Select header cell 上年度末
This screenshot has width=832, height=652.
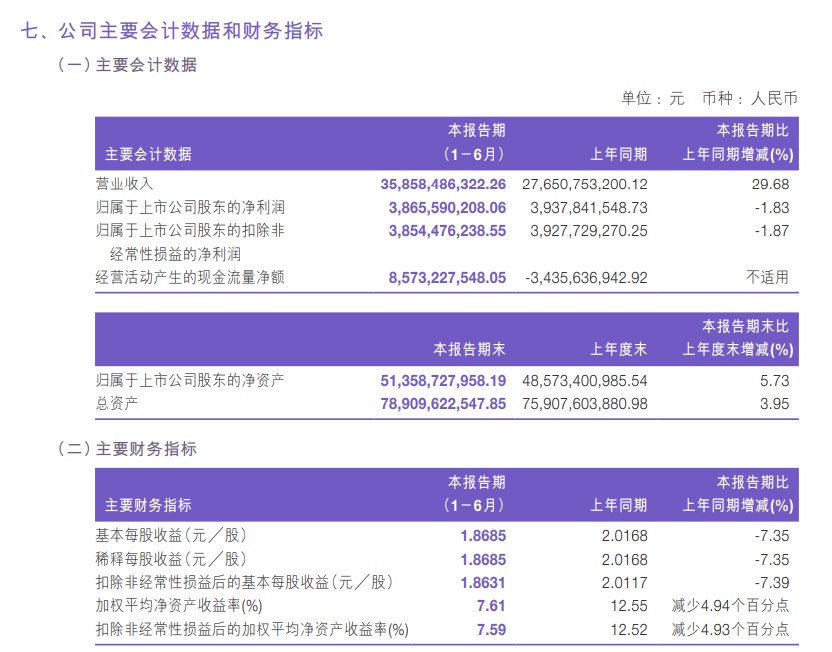[x=619, y=349]
